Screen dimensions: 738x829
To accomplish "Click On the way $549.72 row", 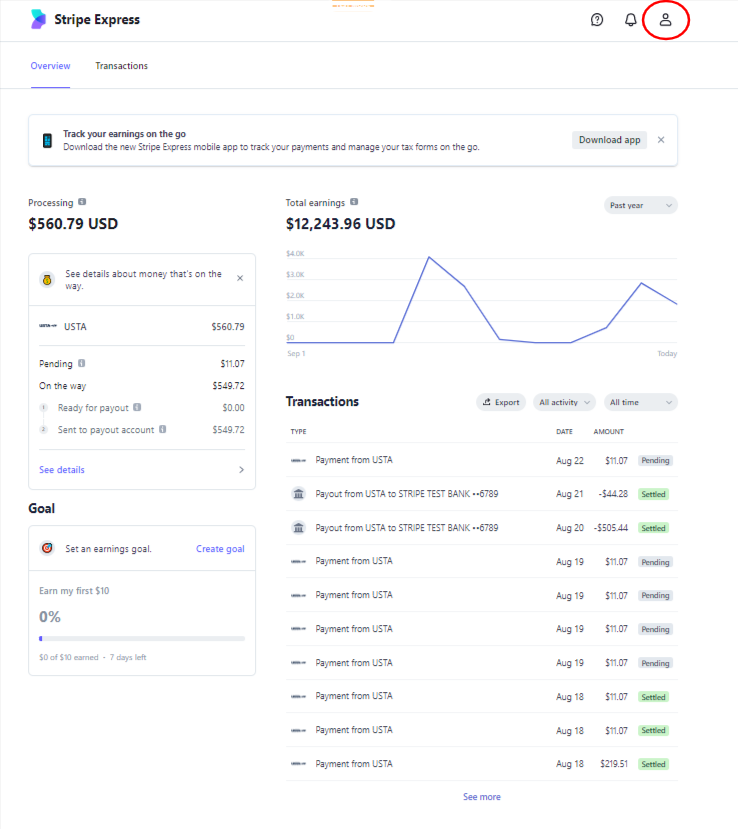I will coord(142,385).
